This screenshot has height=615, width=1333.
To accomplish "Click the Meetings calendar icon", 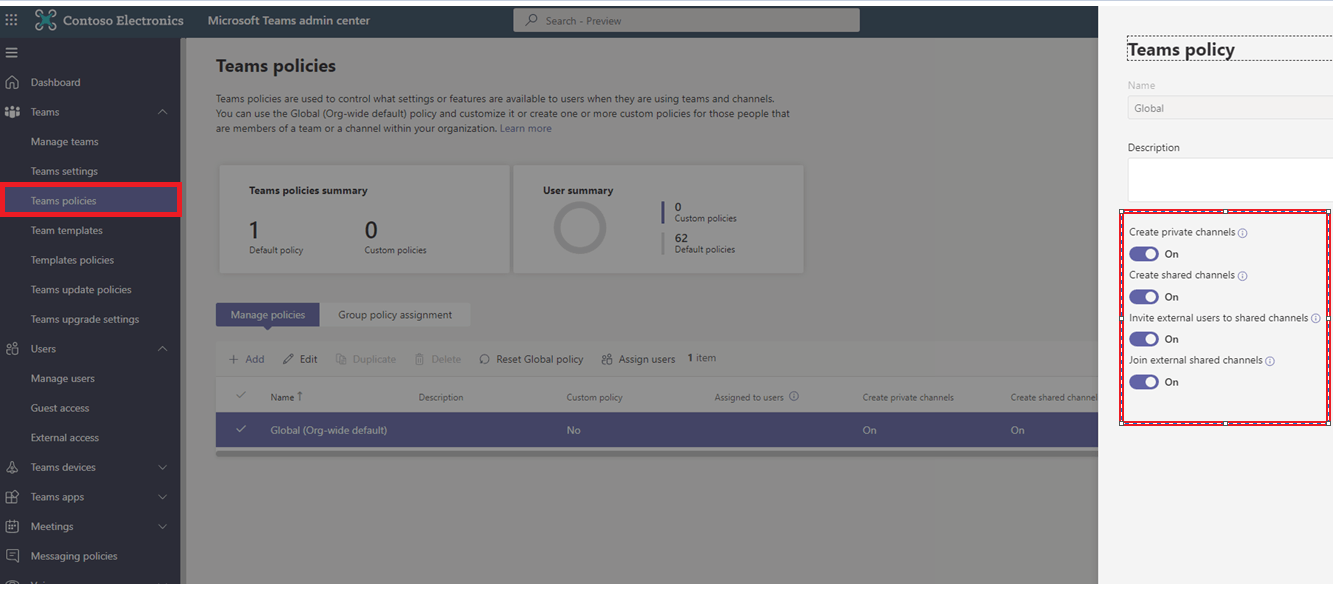I will 12,526.
